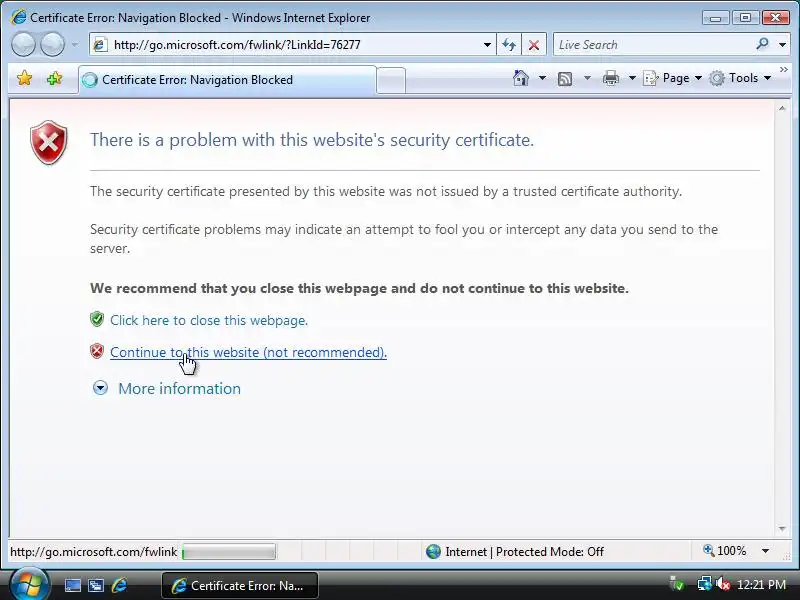Select the Certificate Error: Navigation Blocked tab
Viewport: 800px width, 600px height.
pos(228,80)
